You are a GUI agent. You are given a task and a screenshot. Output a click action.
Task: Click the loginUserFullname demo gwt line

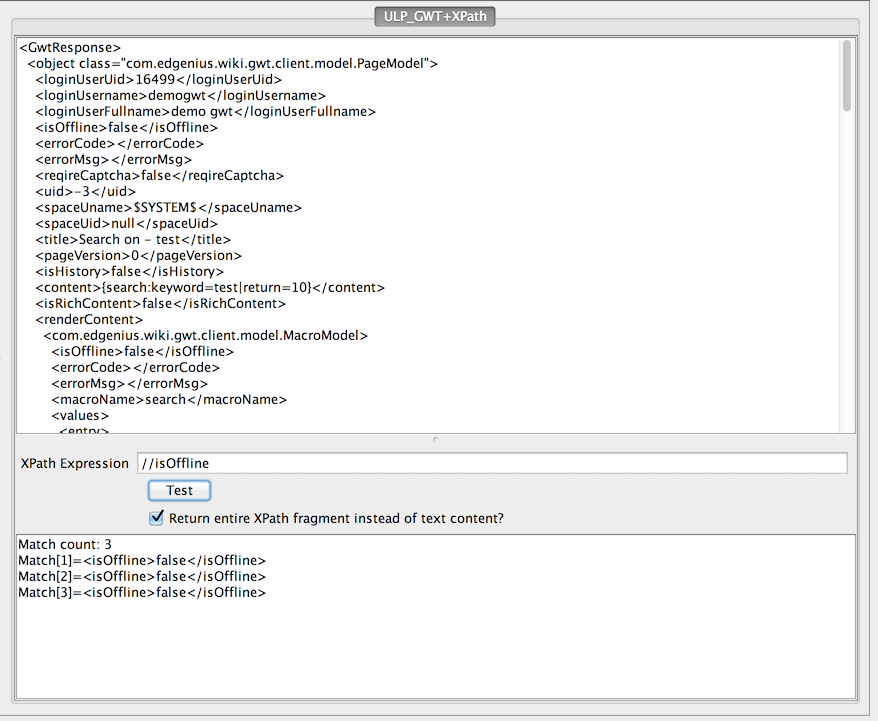205,111
